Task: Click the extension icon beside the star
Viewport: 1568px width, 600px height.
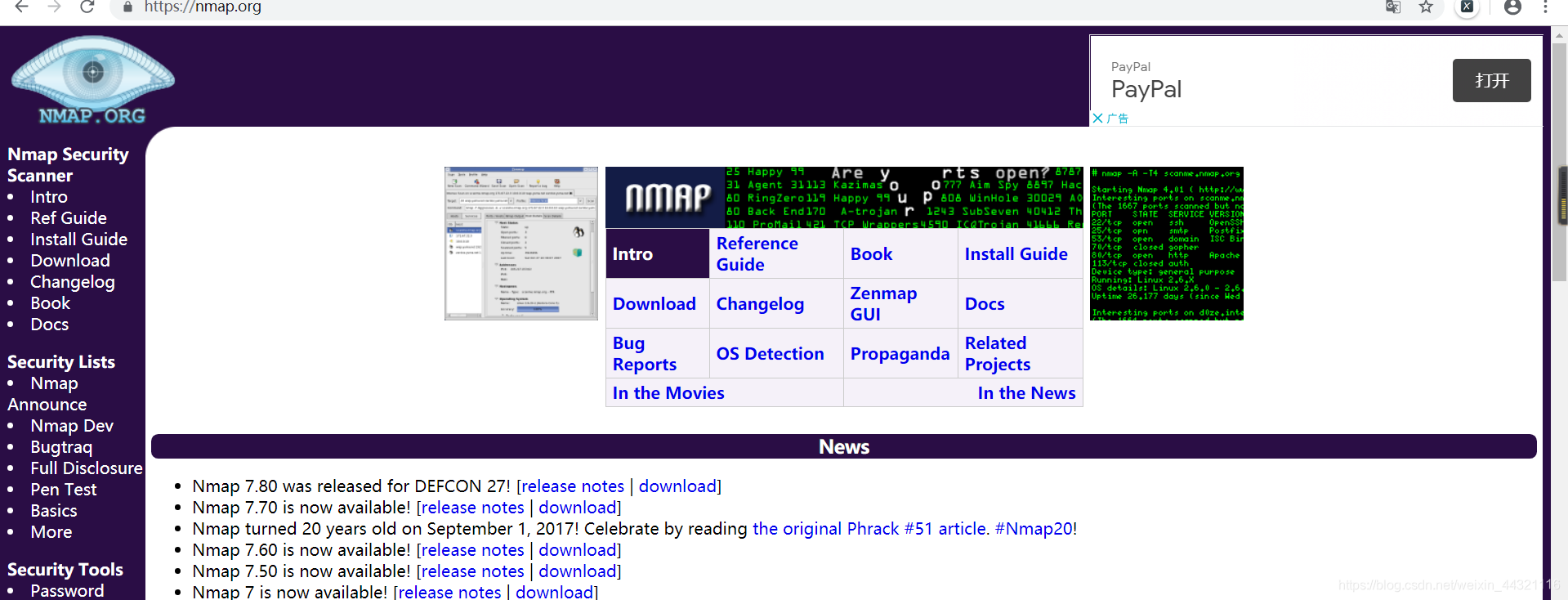Action: [x=1467, y=7]
